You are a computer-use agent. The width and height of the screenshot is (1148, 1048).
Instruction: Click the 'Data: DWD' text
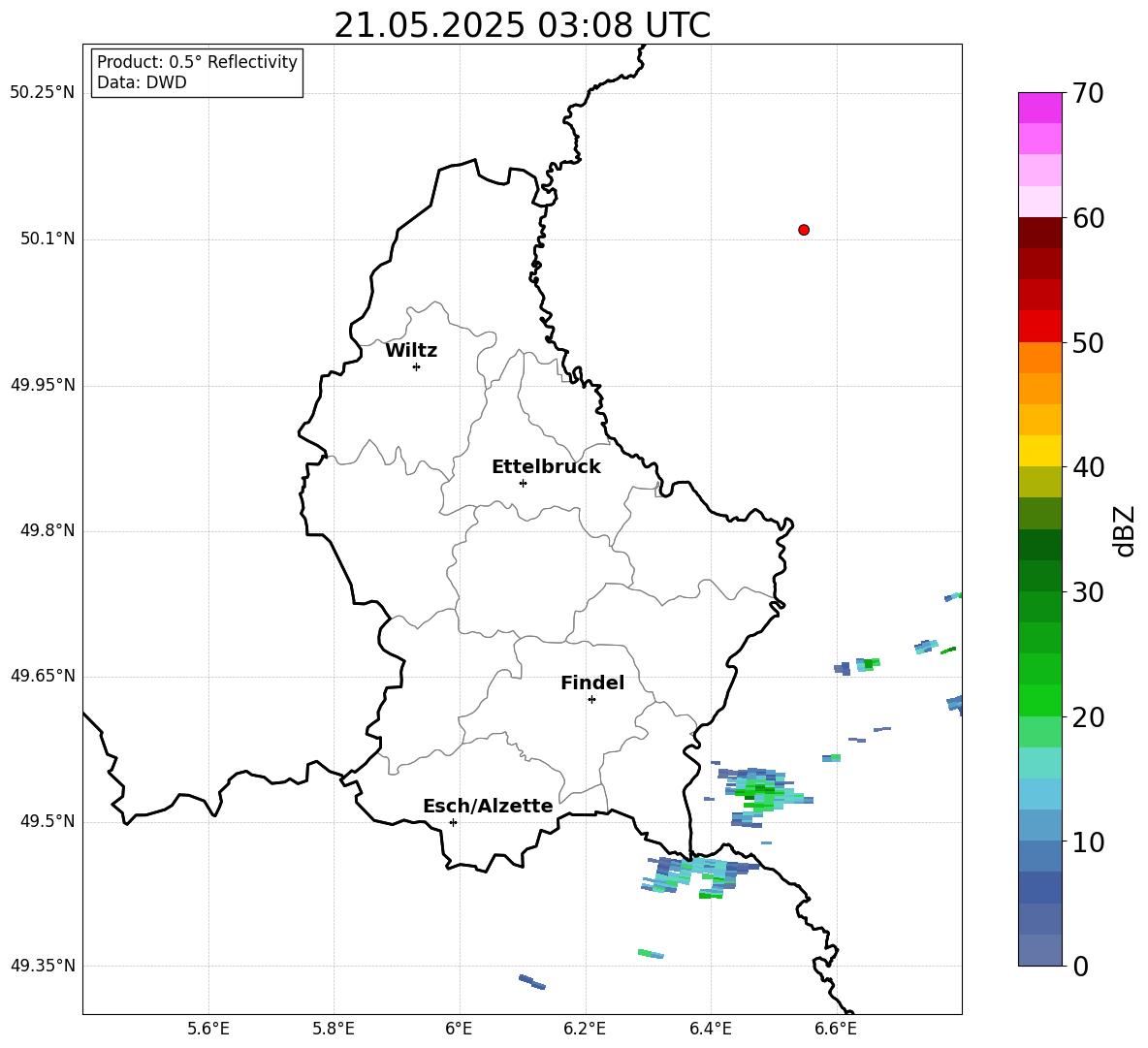pyautogui.click(x=142, y=82)
